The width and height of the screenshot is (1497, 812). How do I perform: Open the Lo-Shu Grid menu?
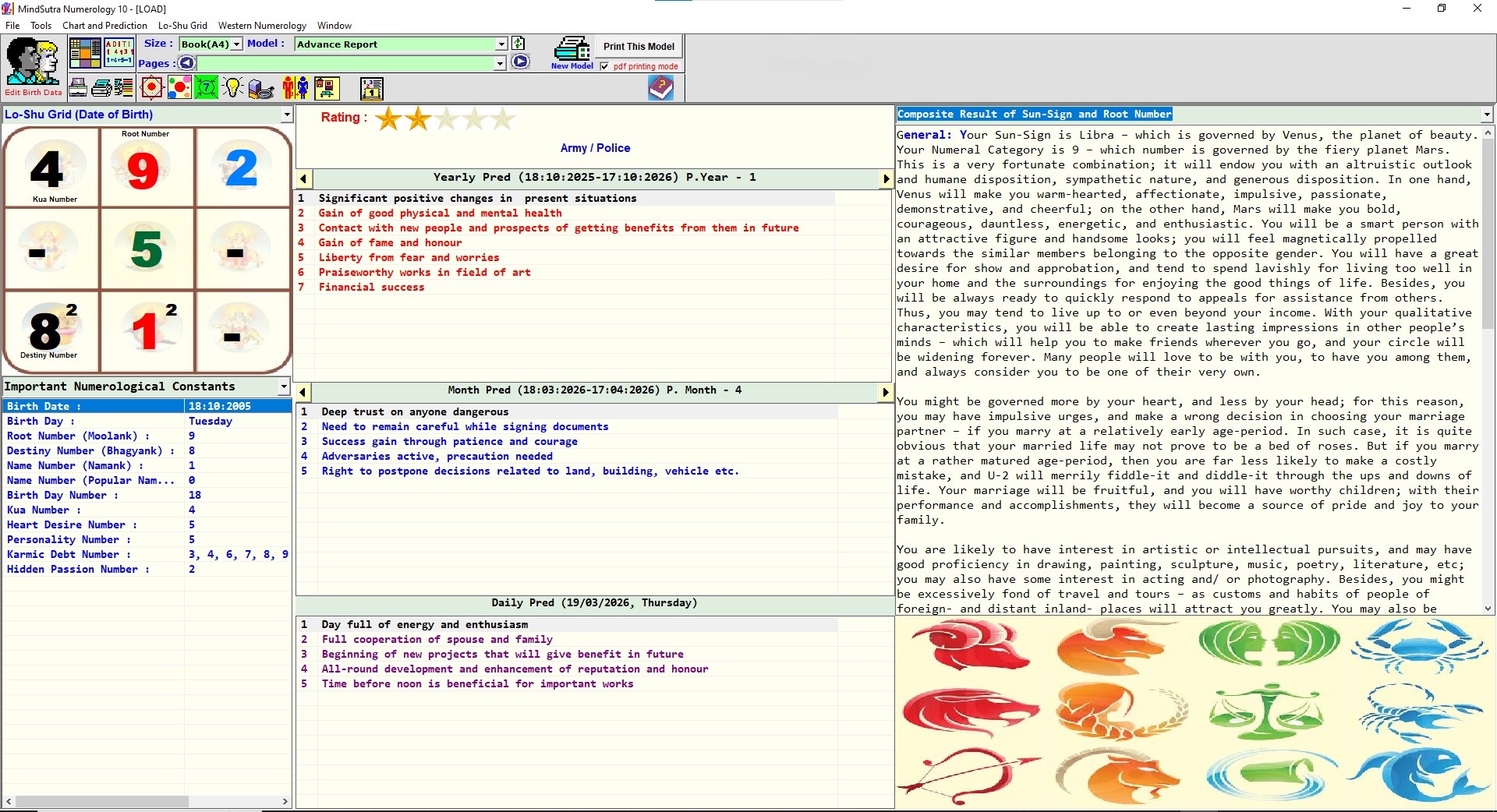pyautogui.click(x=182, y=26)
